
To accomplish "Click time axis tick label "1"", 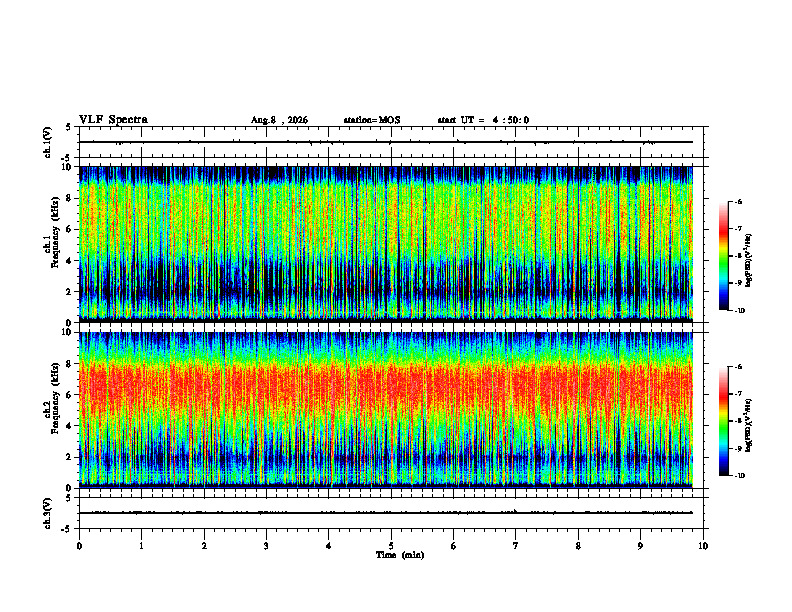I will point(142,546).
